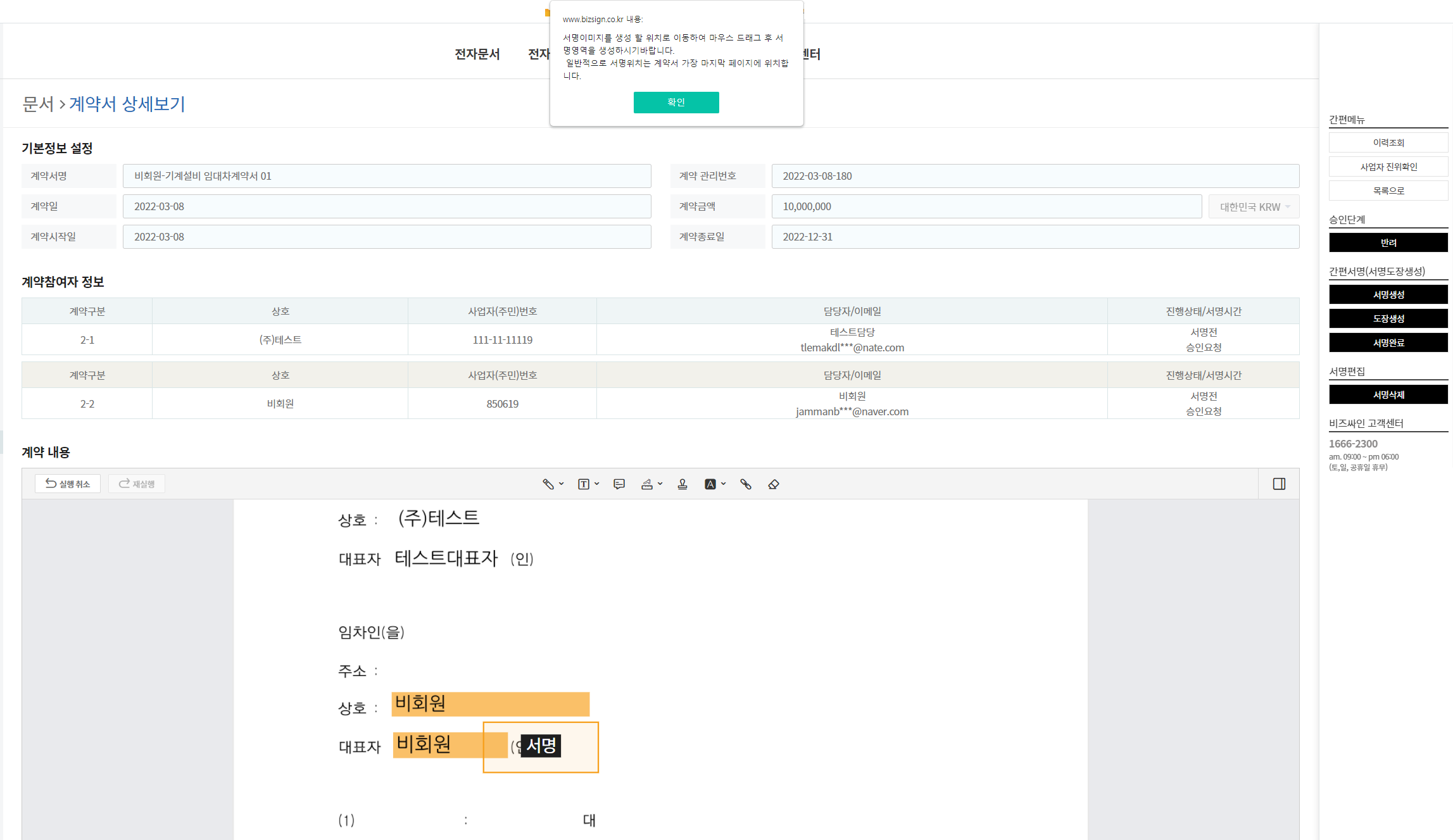
Task: Expand the measurement tool dropdown arrow
Action: click(660, 484)
